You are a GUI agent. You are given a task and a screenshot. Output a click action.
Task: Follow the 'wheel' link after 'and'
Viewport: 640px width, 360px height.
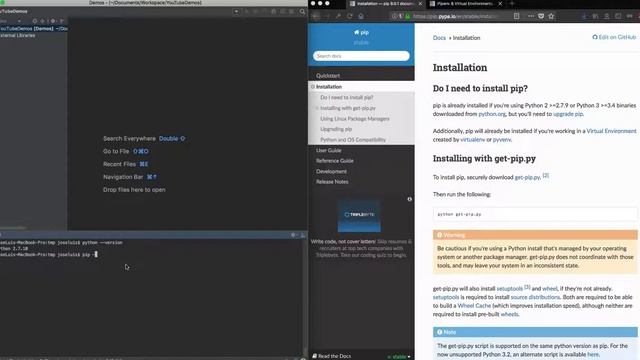point(549,289)
